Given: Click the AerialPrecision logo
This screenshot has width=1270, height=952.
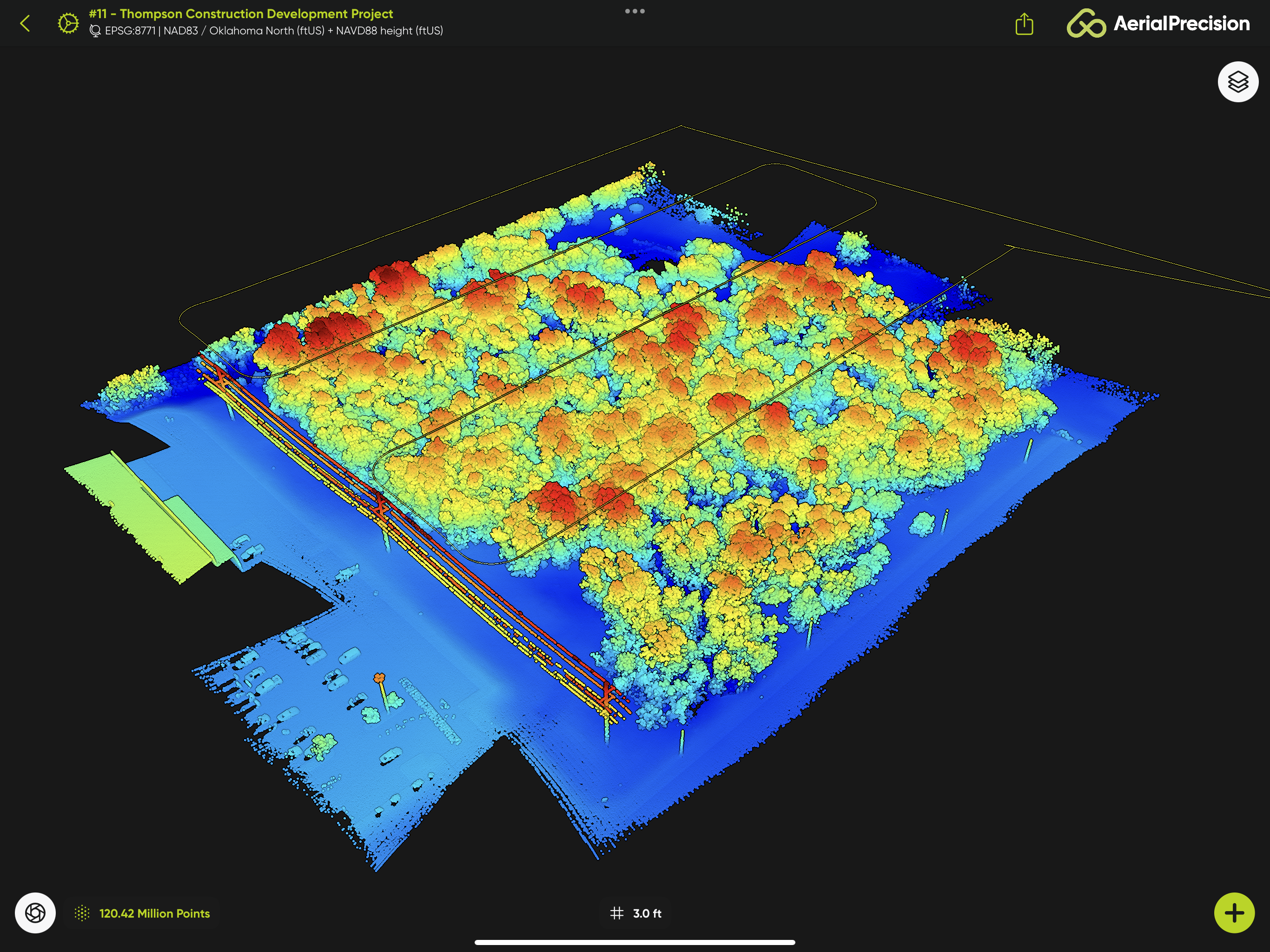Looking at the screenshot, I should pos(1158,24).
